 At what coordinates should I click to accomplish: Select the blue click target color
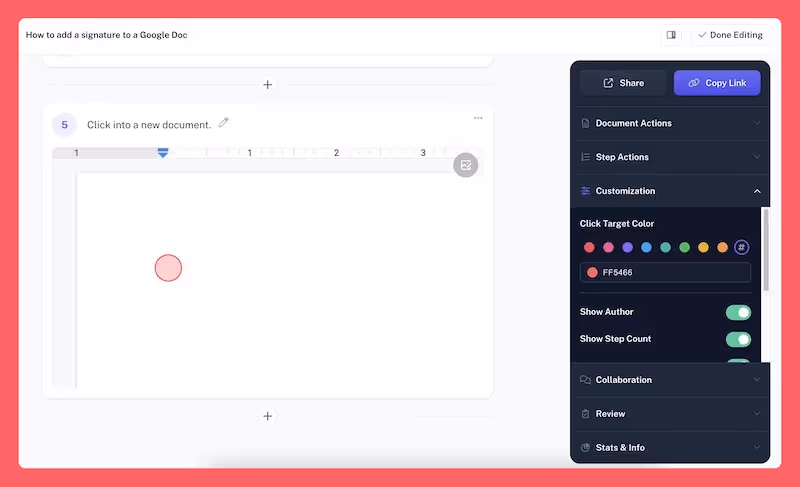(646, 247)
